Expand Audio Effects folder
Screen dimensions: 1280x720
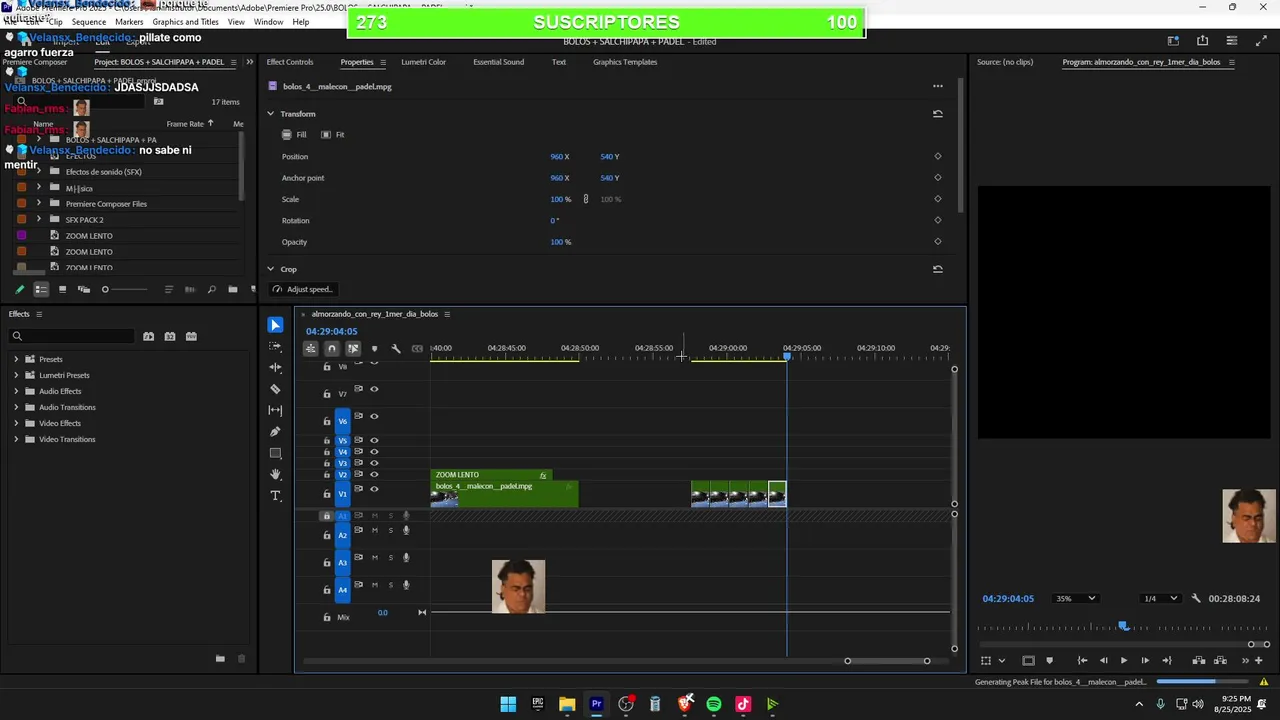(x=16, y=391)
